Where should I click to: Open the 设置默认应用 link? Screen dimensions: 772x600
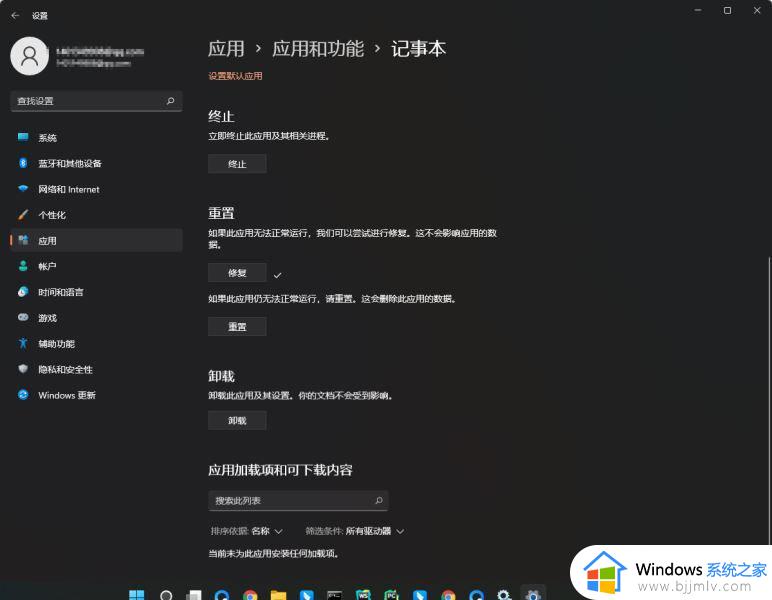tap(235, 76)
